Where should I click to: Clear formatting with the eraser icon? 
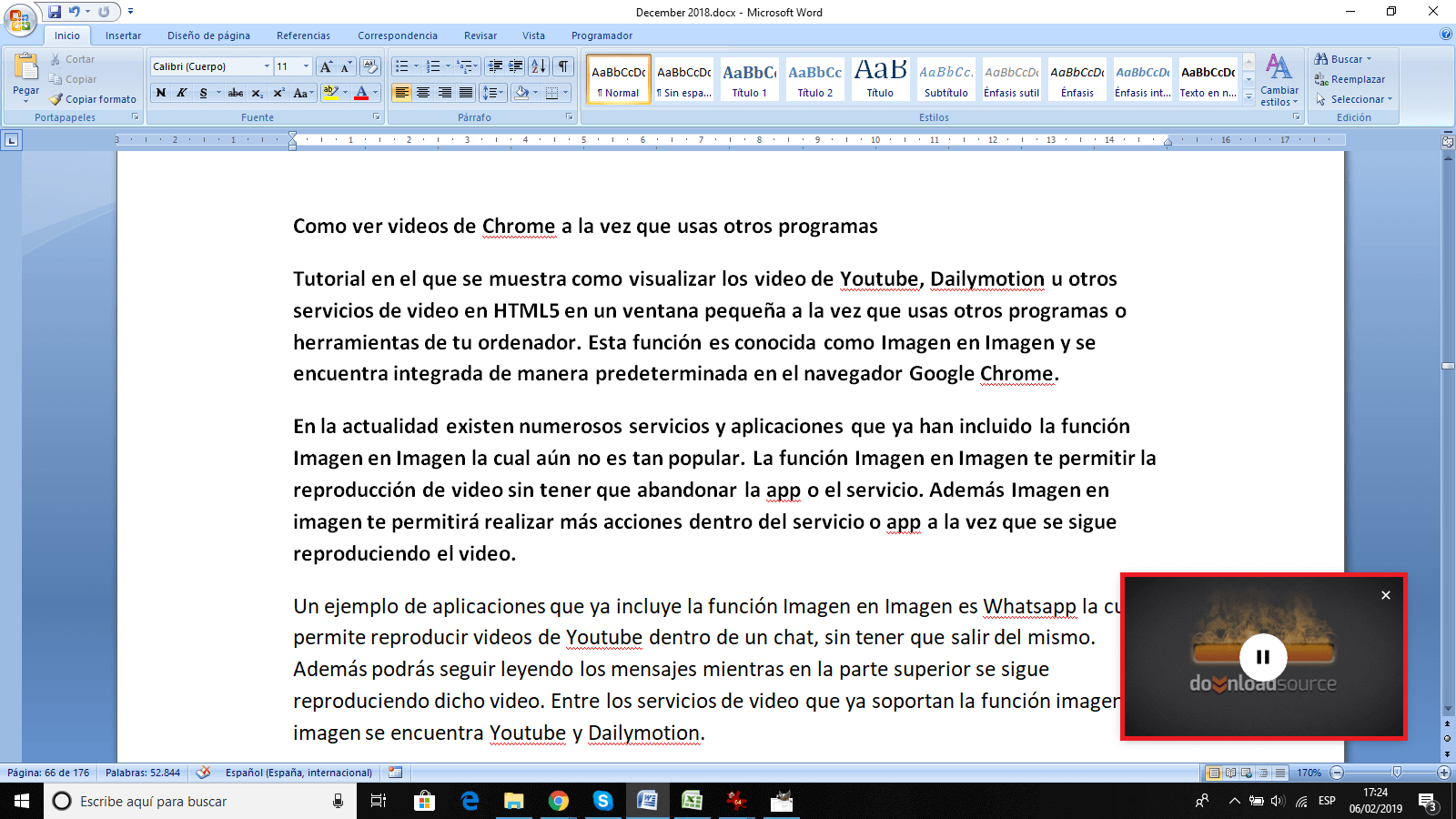(369, 66)
